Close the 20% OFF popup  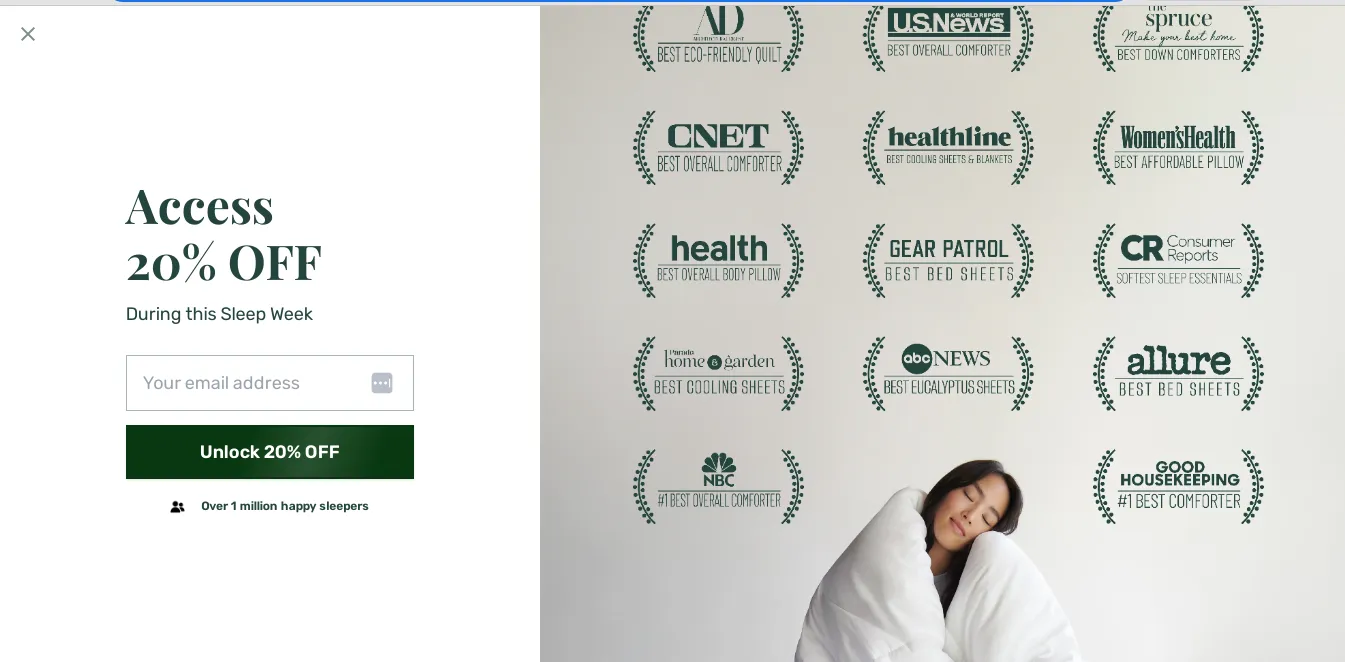(28, 34)
